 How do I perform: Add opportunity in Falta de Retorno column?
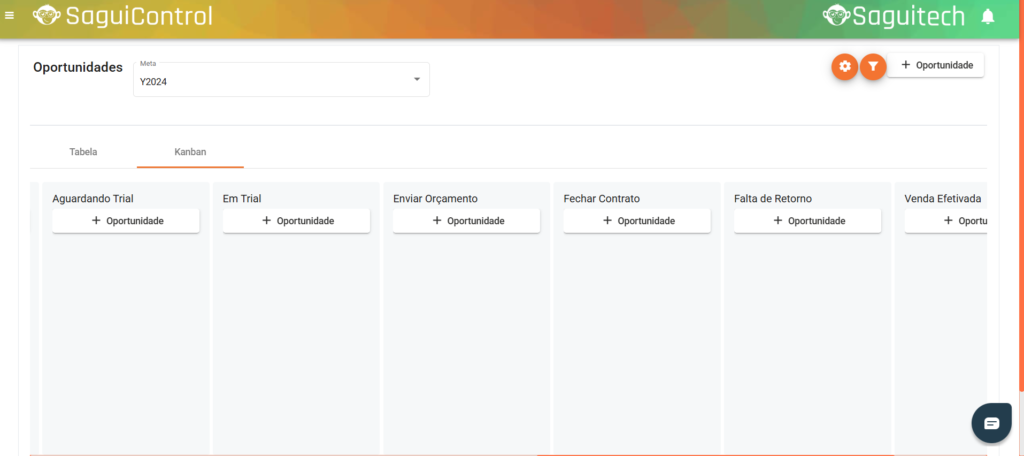[x=807, y=221]
